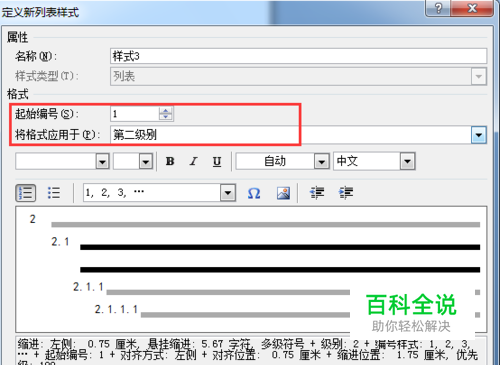Open the apply formatting to level dropdown
The image size is (500, 365).
(x=479, y=135)
